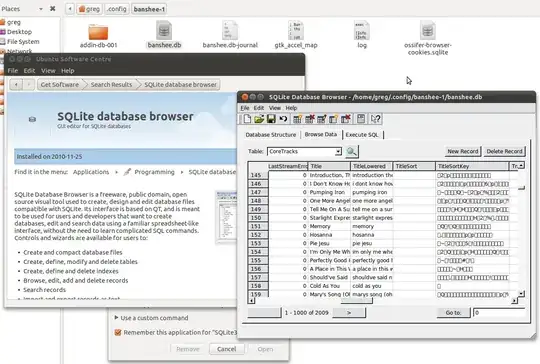Click the Create Table toolbar icon
The width and height of the screenshot is (540, 364).
[297, 119]
